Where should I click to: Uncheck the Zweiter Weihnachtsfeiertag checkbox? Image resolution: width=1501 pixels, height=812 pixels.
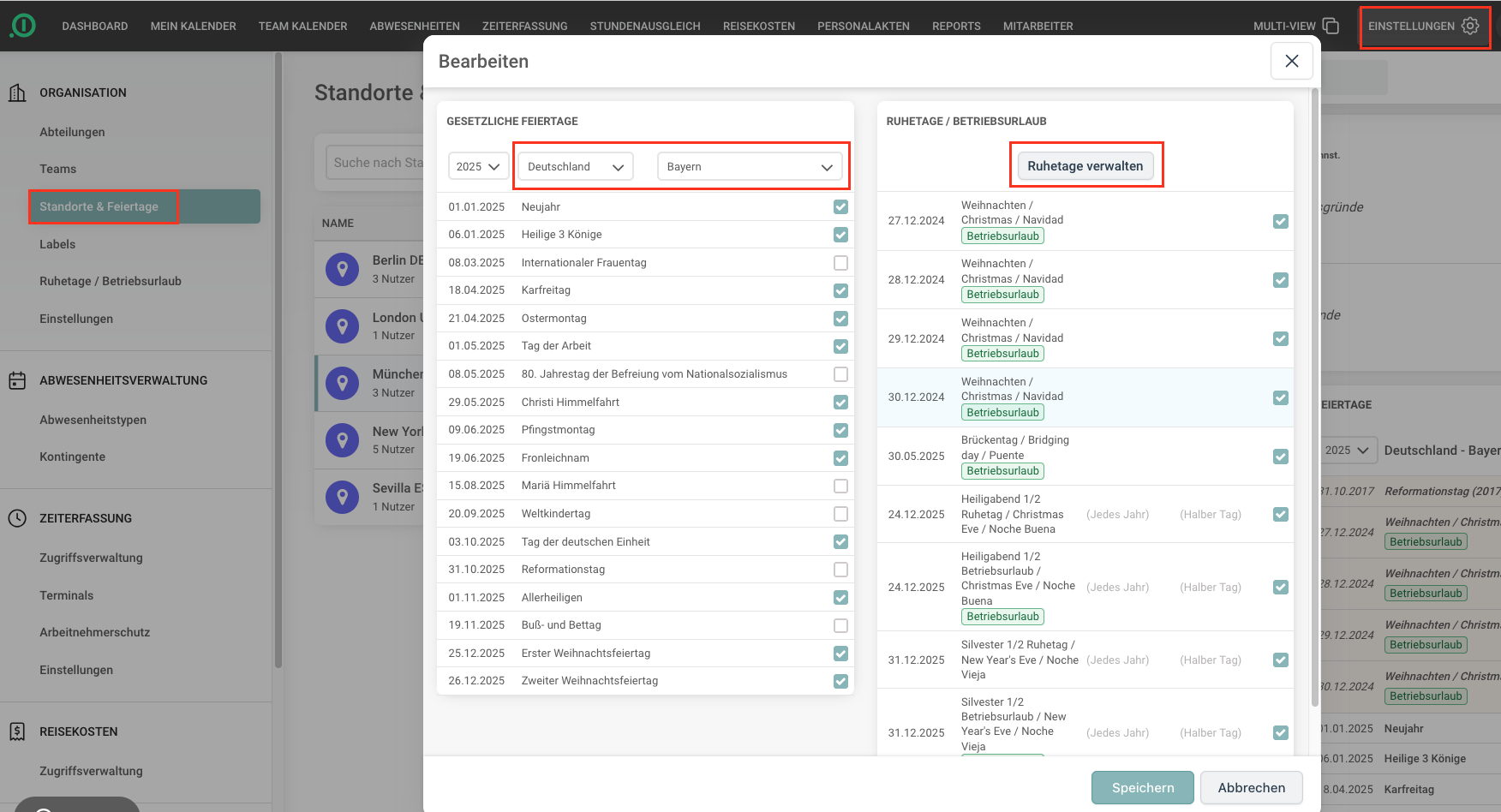(840, 681)
